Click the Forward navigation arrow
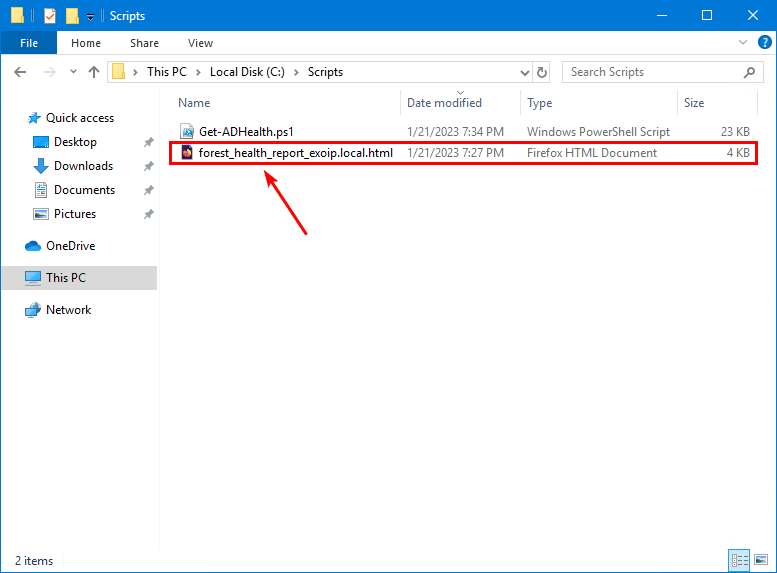The image size is (777, 573). pyautogui.click(x=50, y=72)
